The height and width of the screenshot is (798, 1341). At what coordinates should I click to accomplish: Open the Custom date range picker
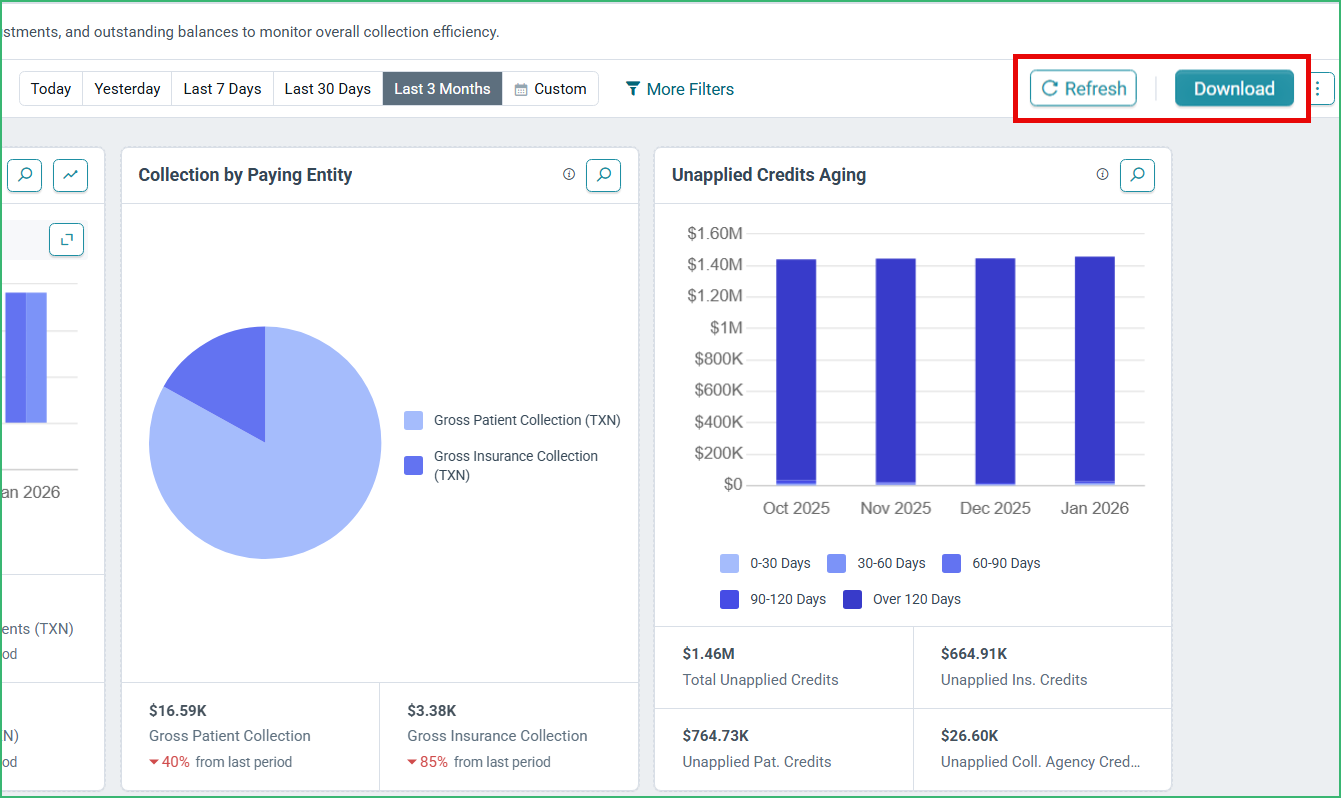click(x=550, y=89)
